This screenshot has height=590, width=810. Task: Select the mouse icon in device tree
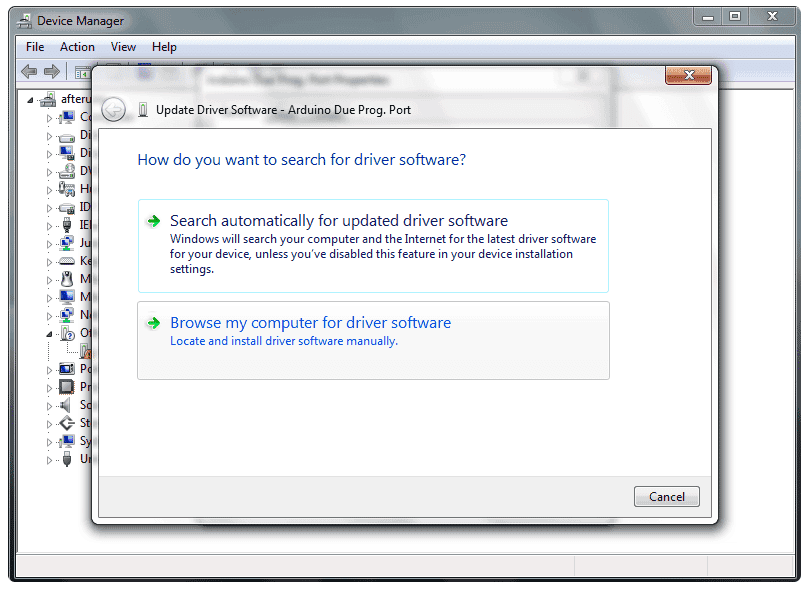pyautogui.click(x=66, y=279)
